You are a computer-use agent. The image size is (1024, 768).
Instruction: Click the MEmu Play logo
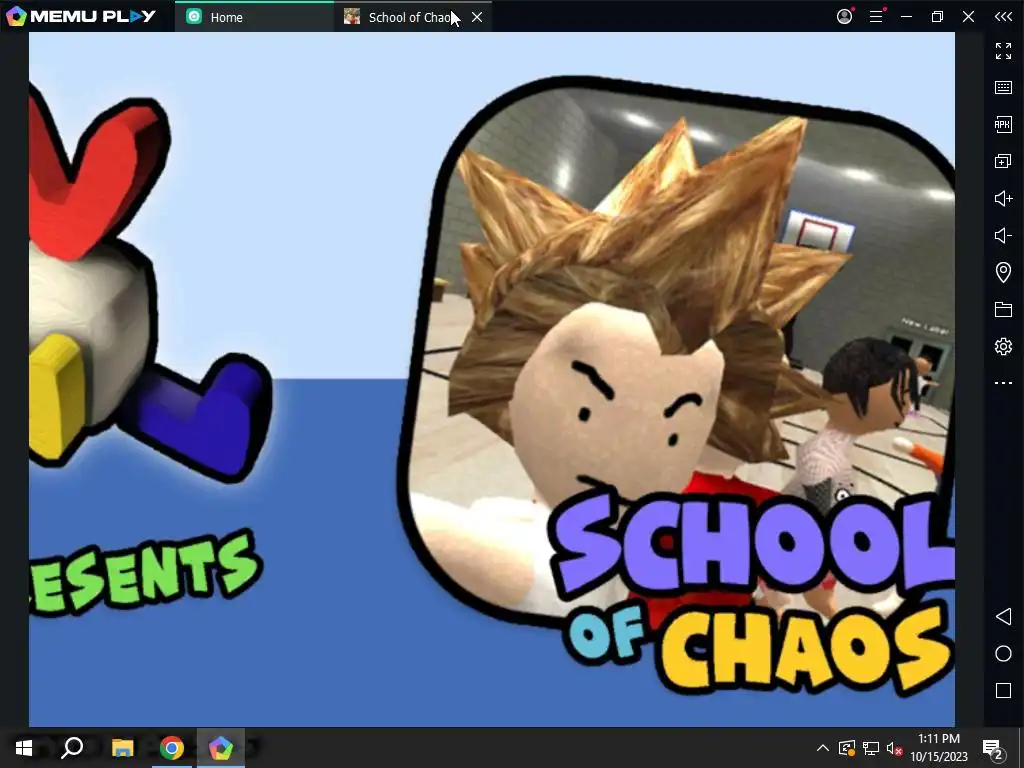80,16
